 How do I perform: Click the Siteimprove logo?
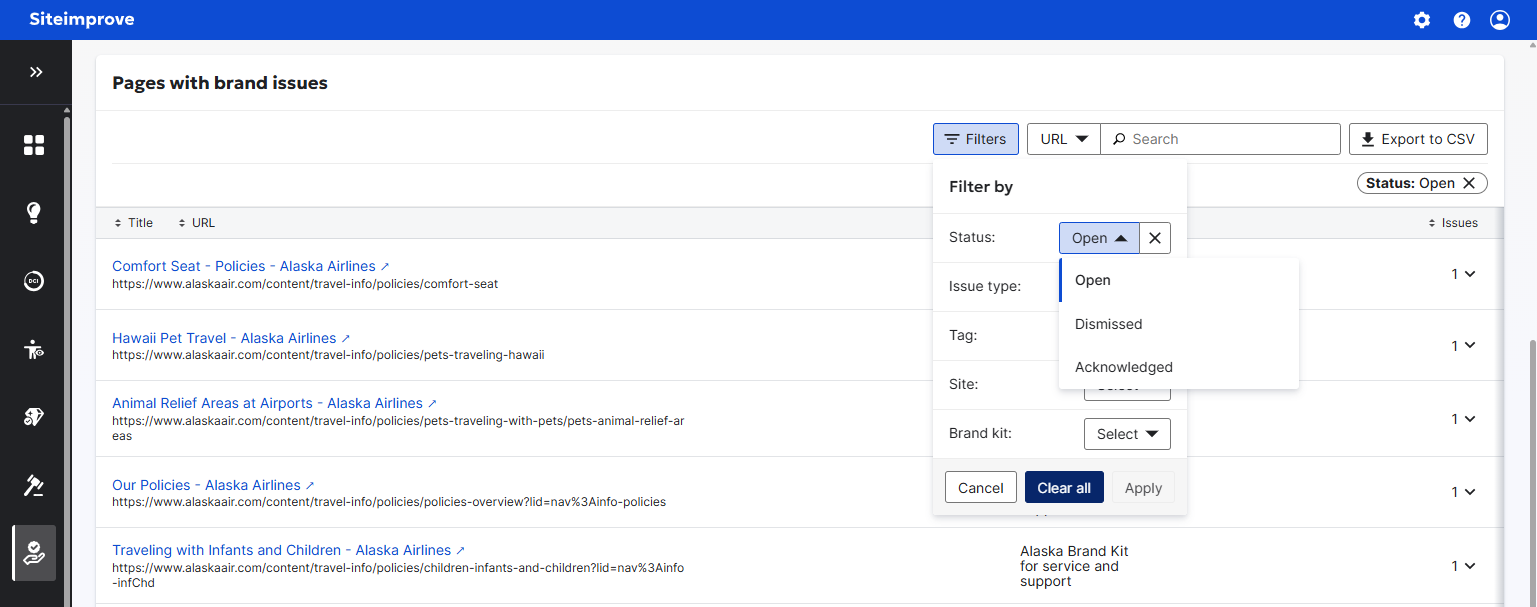point(82,20)
